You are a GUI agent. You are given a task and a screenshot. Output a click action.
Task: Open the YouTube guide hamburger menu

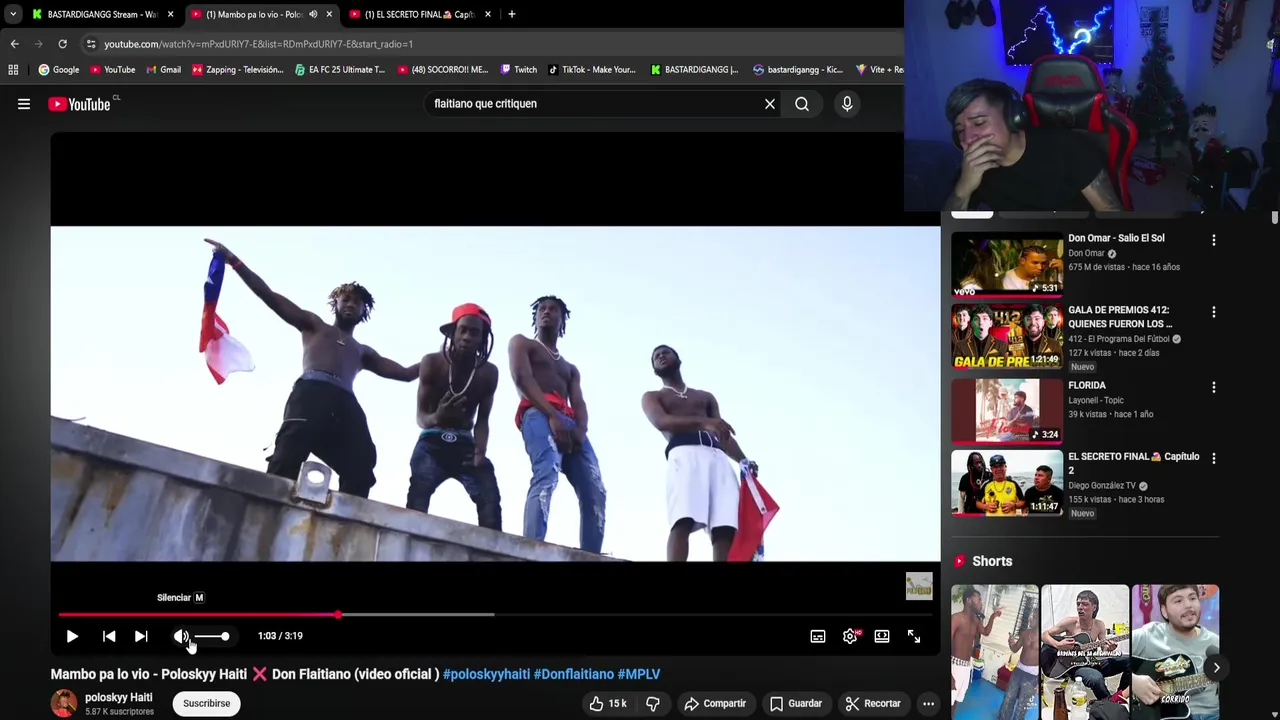point(24,104)
